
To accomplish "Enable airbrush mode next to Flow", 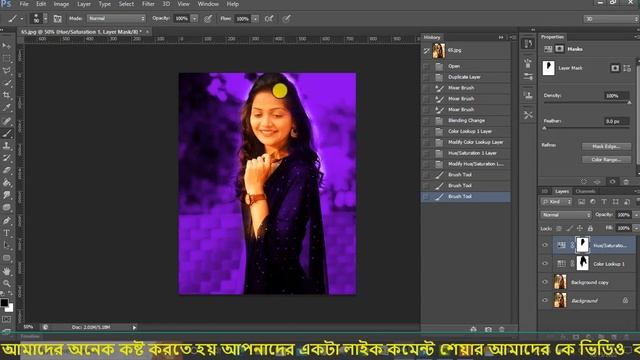I will click(x=269, y=18).
